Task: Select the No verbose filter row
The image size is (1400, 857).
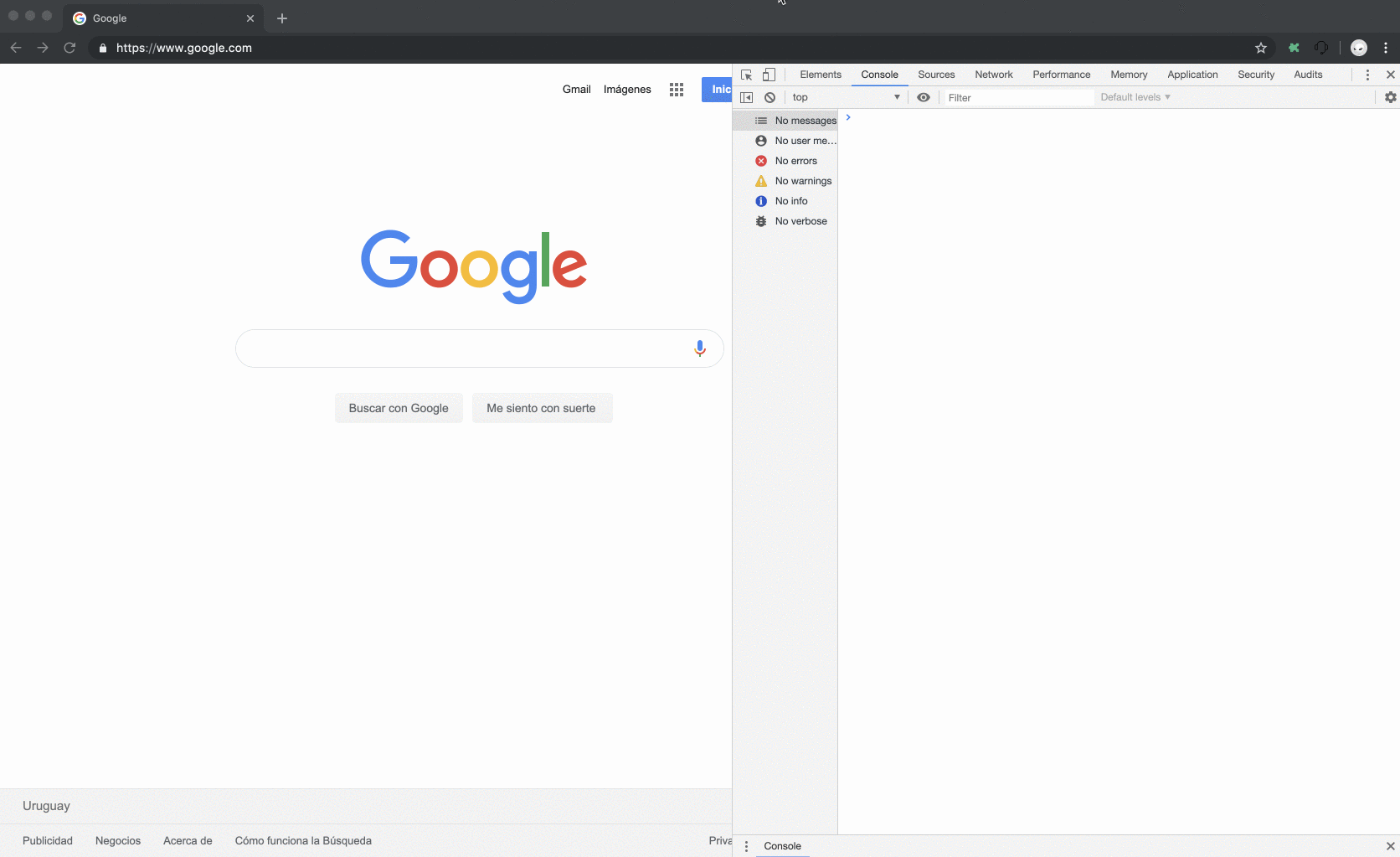Action: click(785, 221)
